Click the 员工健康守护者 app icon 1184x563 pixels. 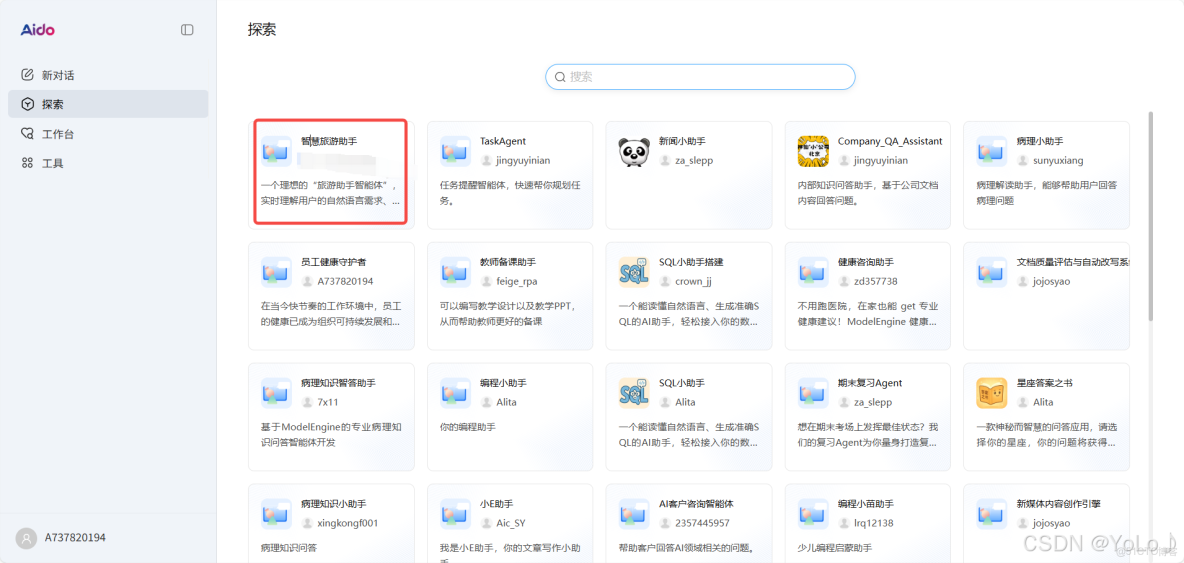(276, 272)
